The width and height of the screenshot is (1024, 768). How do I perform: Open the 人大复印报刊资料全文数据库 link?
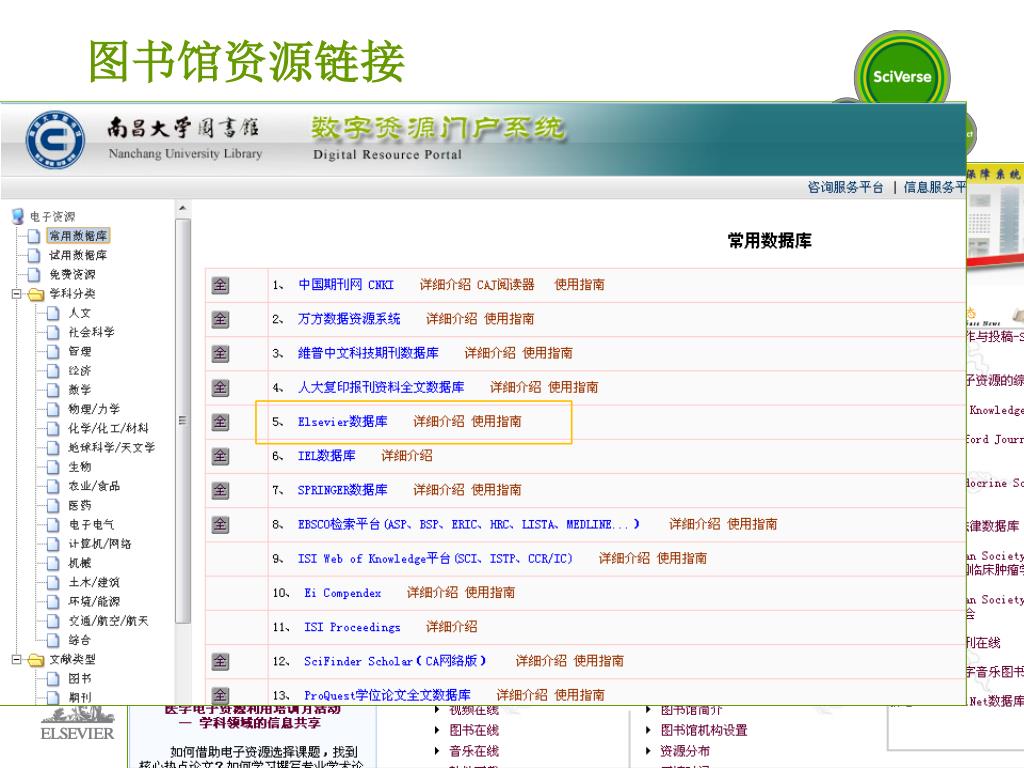pos(381,387)
